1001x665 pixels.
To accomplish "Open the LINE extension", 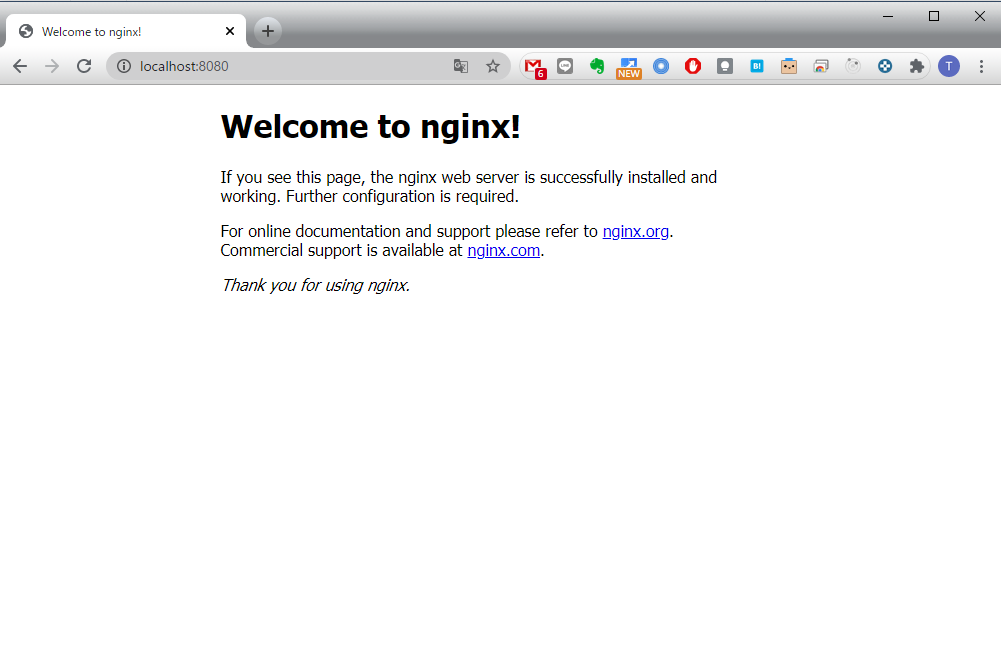I will (565, 66).
